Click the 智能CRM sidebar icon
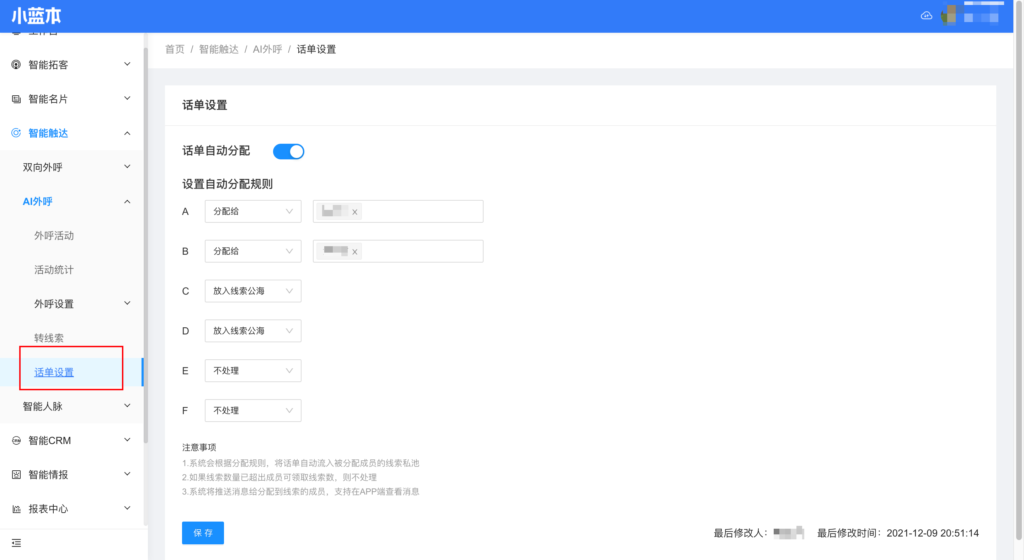The height and width of the screenshot is (560, 1024). tap(16, 440)
